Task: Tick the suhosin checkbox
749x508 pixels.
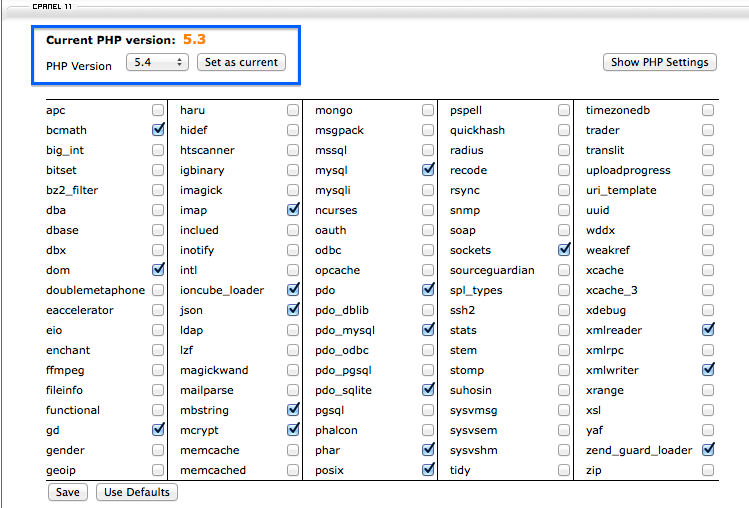Action: (x=564, y=390)
